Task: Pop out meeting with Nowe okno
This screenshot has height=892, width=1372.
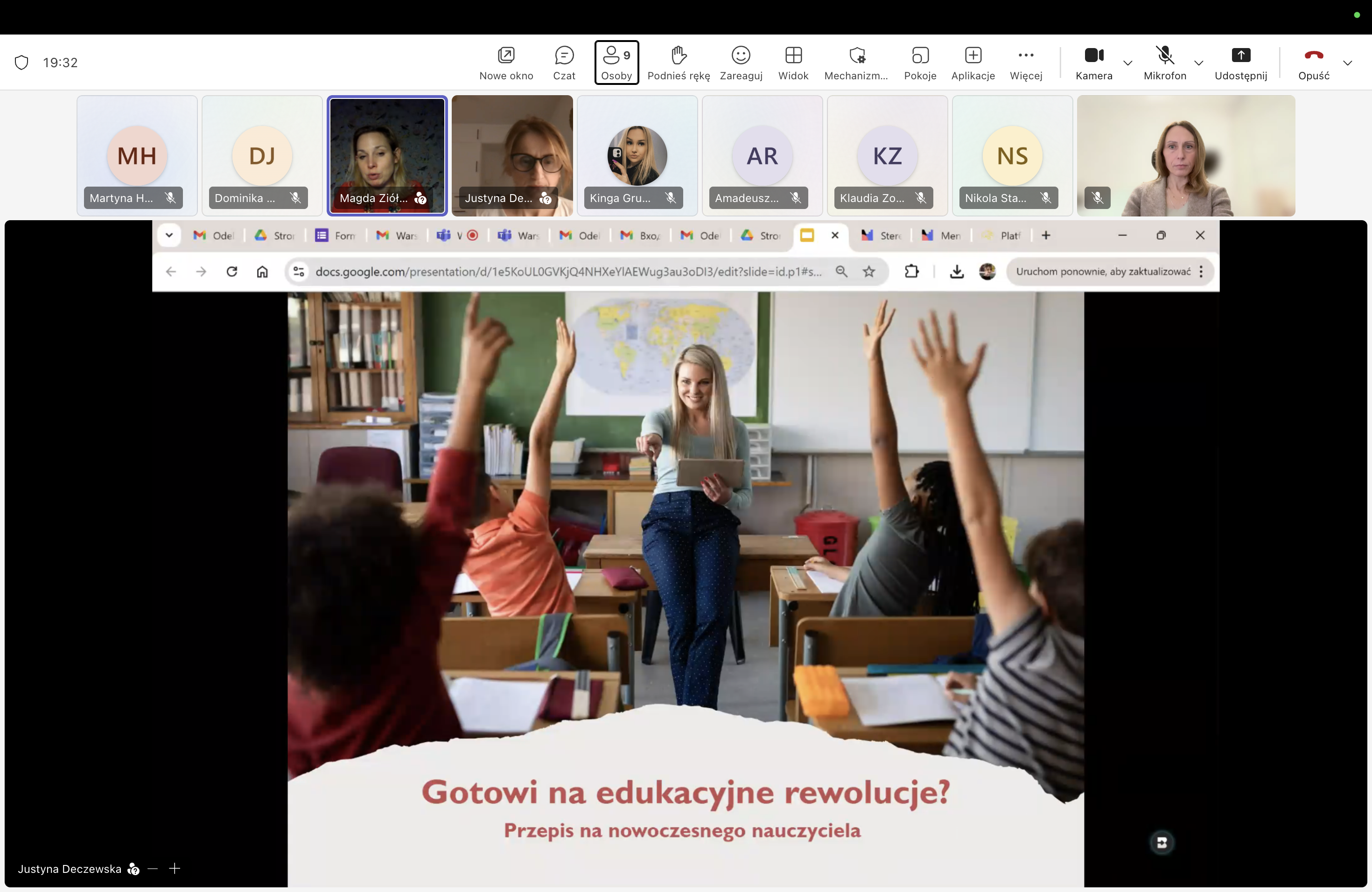Action: pos(505,62)
